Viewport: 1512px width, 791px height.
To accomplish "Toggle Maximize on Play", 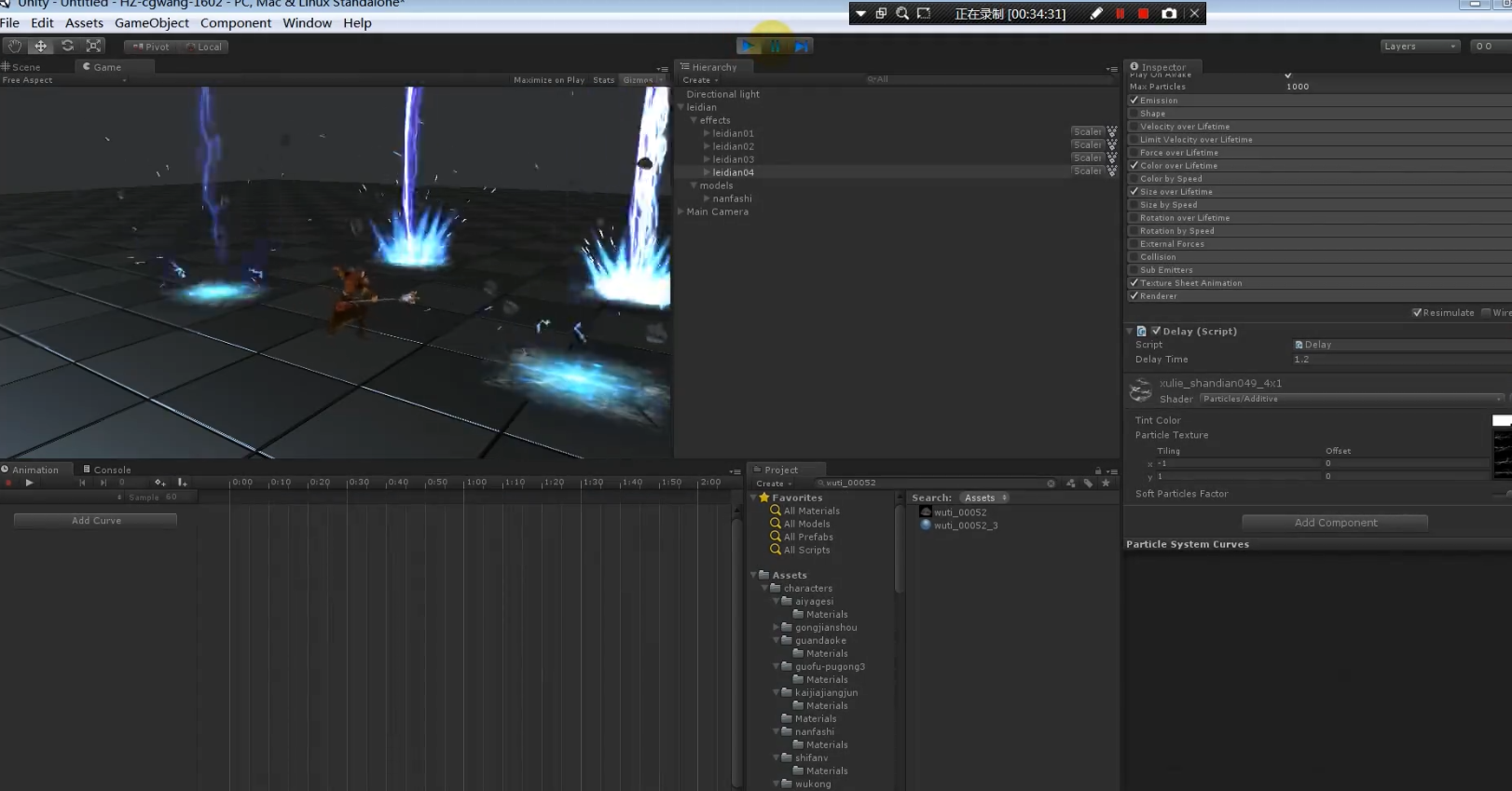I will (x=548, y=80).
